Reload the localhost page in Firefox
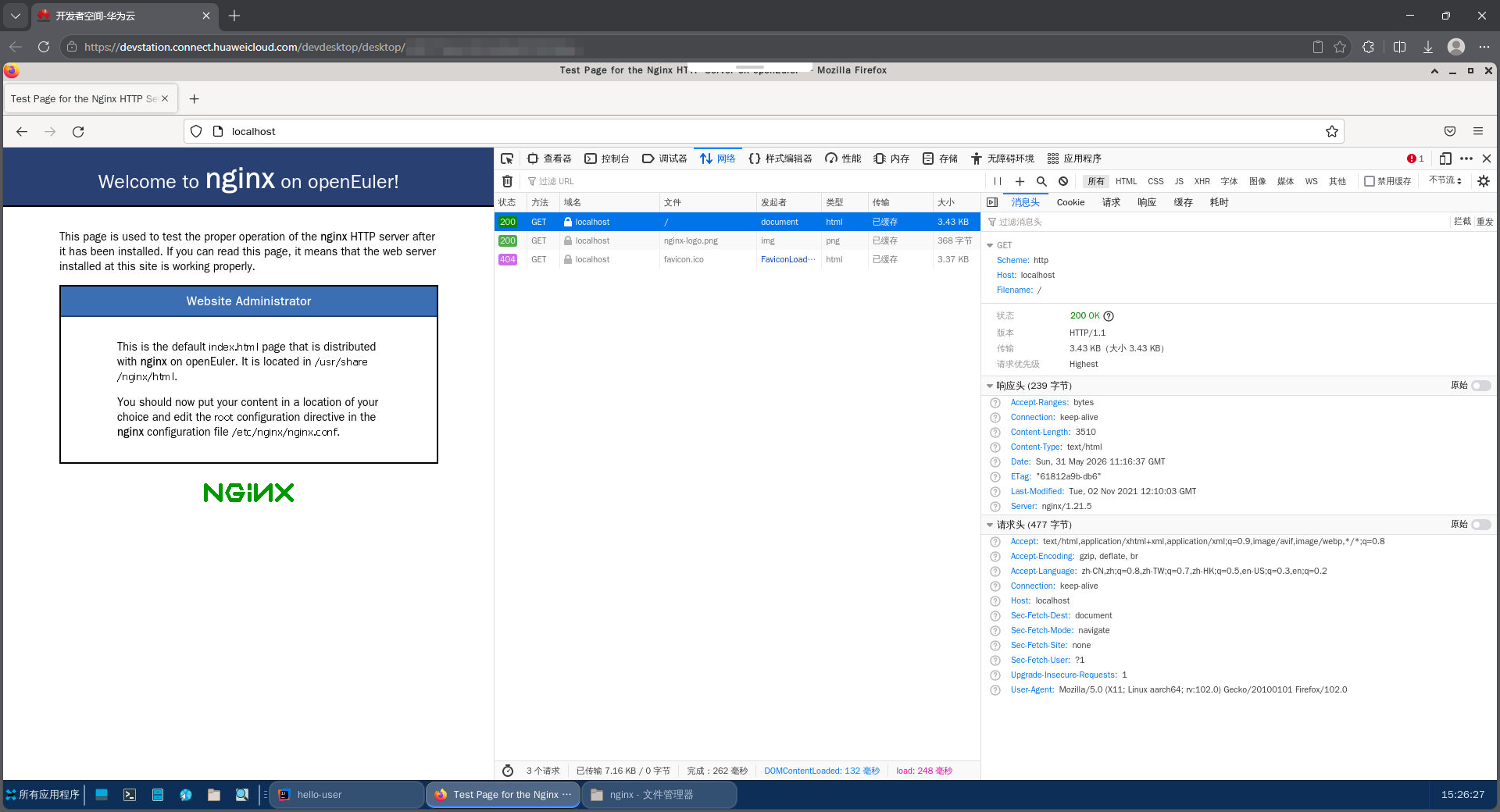Image resolution: width=1500 pixels, height=812 pixels. [x=78, y=131]
